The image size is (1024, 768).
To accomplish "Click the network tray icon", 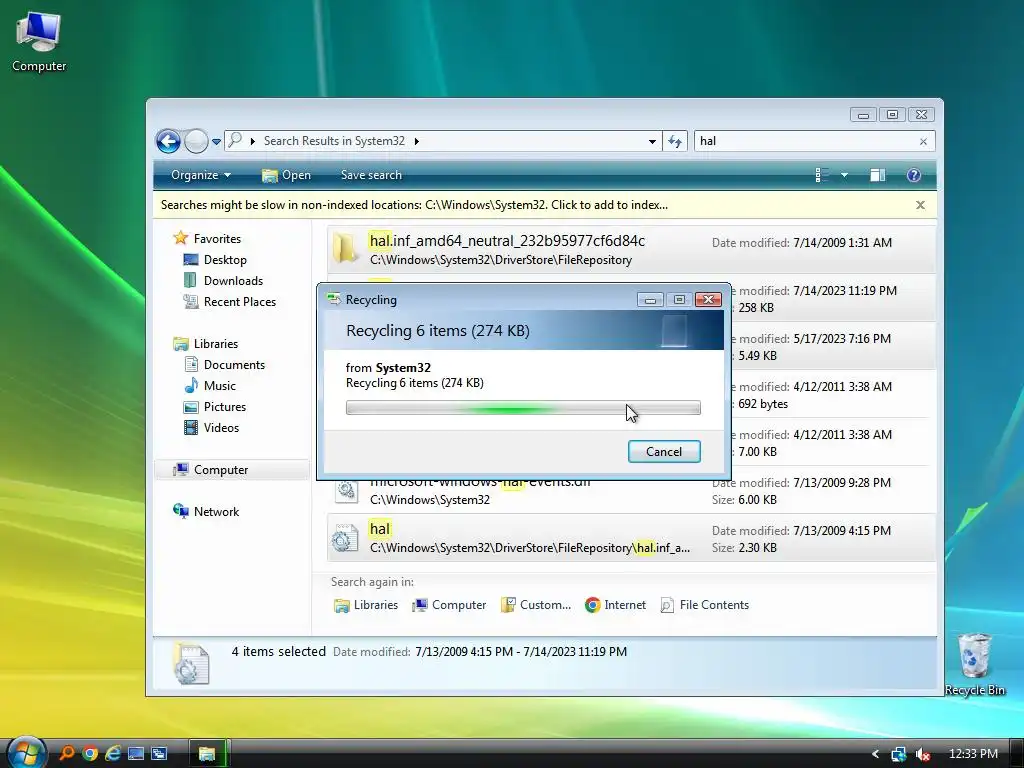I will click(899, 754).
